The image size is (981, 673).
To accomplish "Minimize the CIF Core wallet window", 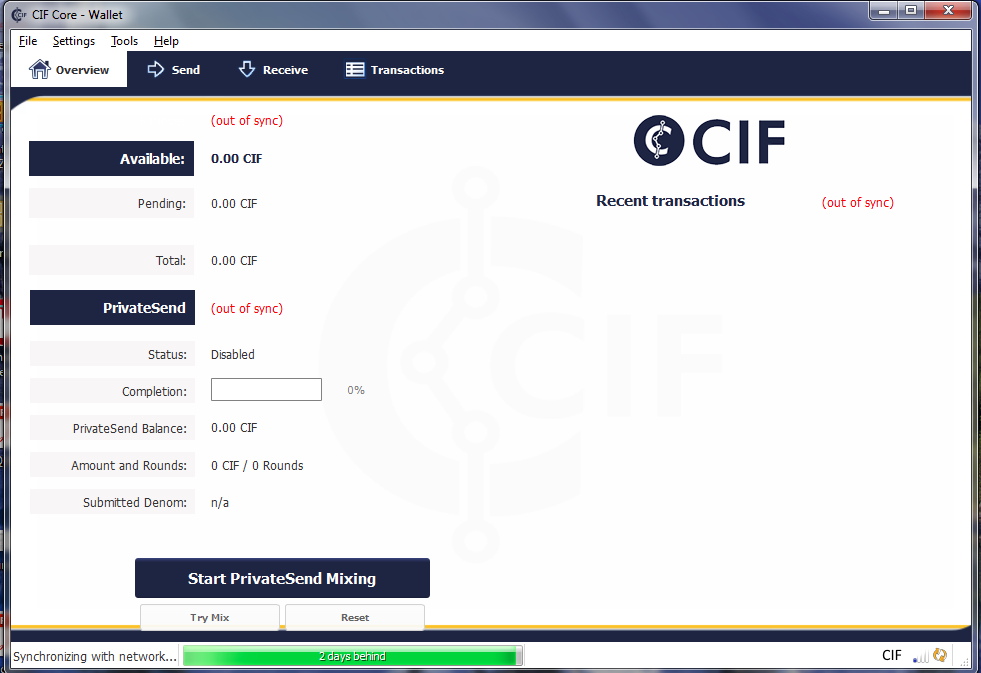I will 884,11.
